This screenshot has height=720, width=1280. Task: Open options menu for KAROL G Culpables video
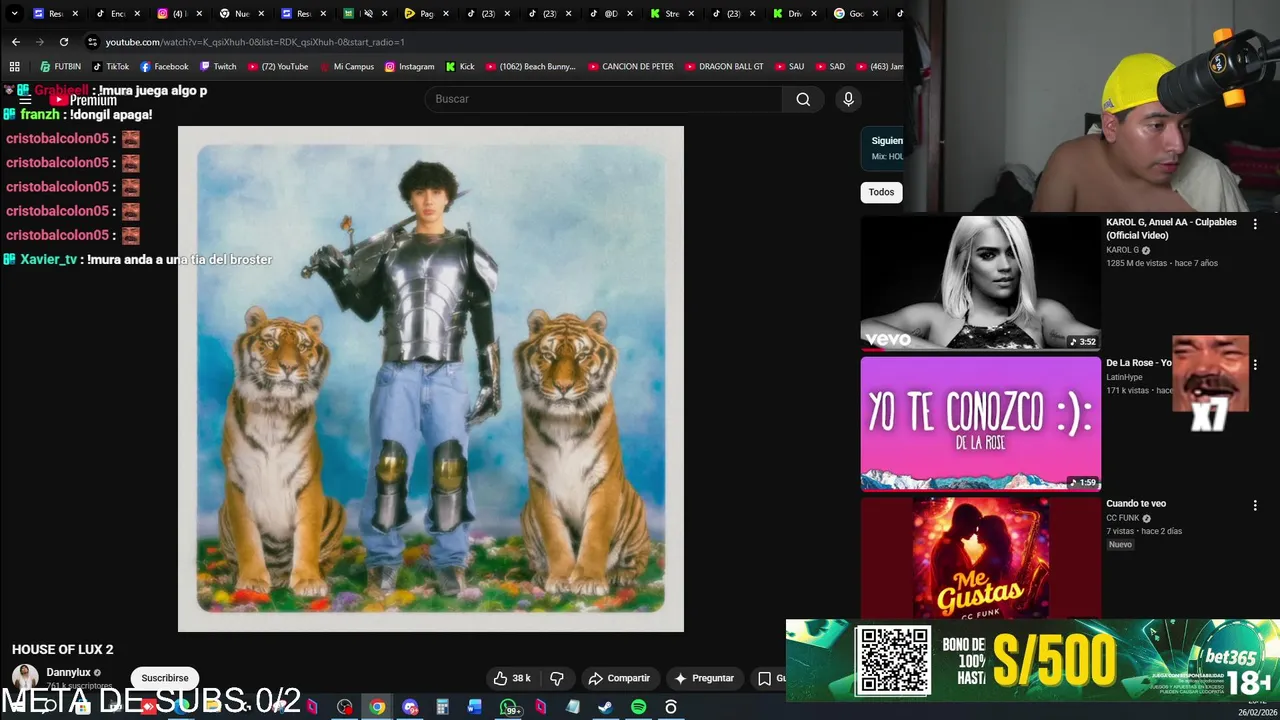(x=1255, y=225)
